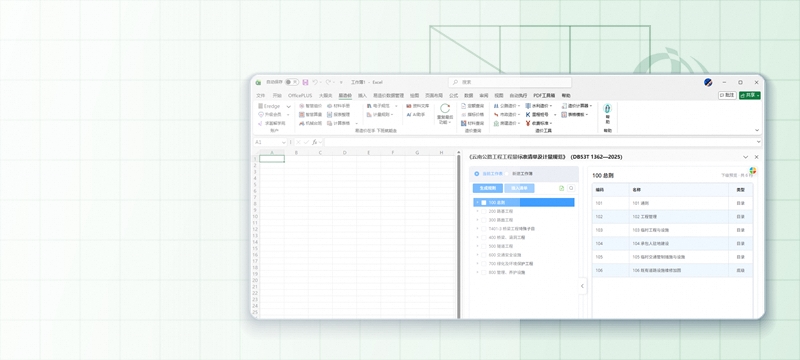The height and width of the screenshot is (360, 800).
Task: Collapse the left tree panel arrow
Action: tap(582, 286)
